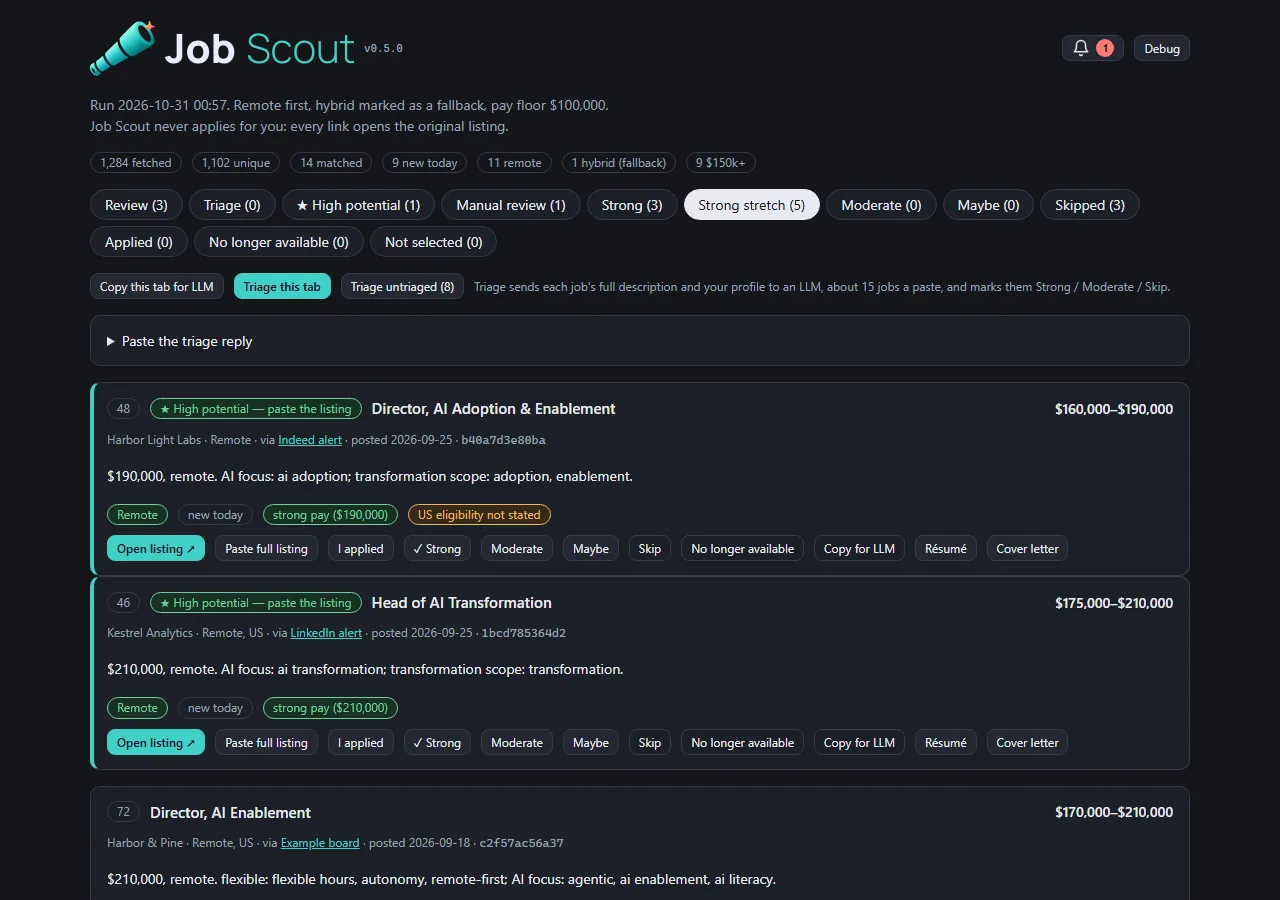Go to the Strong (3) tab
This screenshot has height=900, width=1280.
[x=632, y=205]
